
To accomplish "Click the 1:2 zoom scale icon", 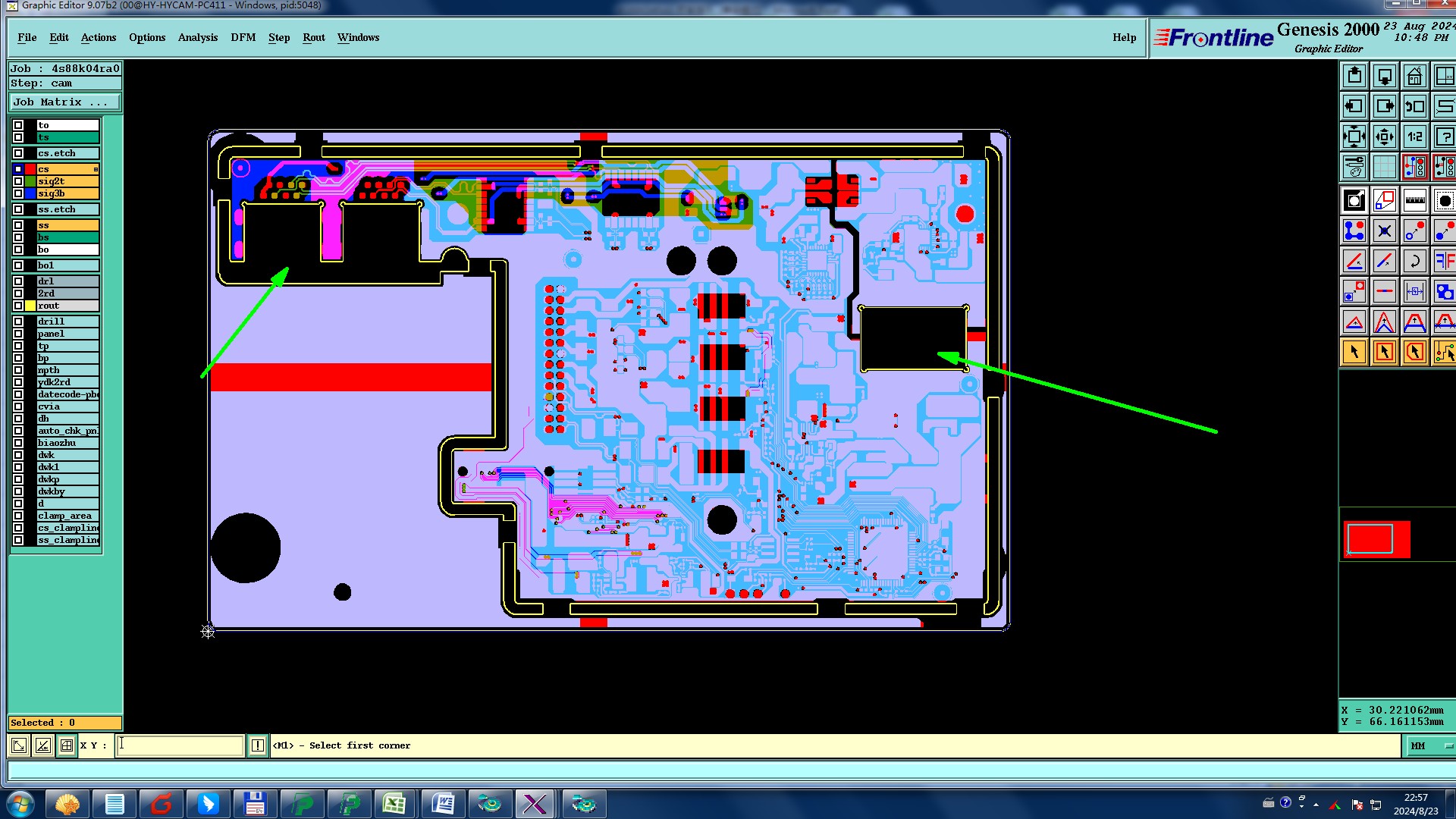I will tap(1414, 137).
